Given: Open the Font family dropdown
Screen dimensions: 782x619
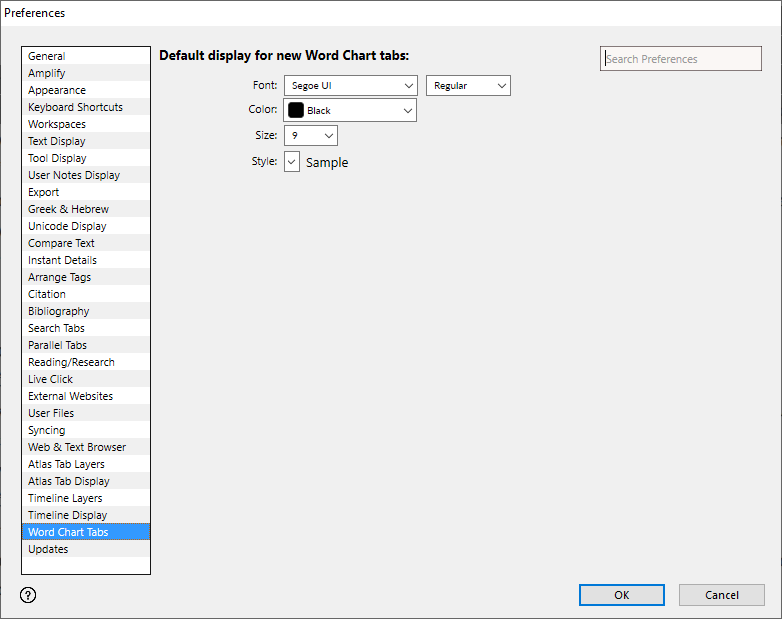Looking at the screenshot, I should tap(350, 86).
